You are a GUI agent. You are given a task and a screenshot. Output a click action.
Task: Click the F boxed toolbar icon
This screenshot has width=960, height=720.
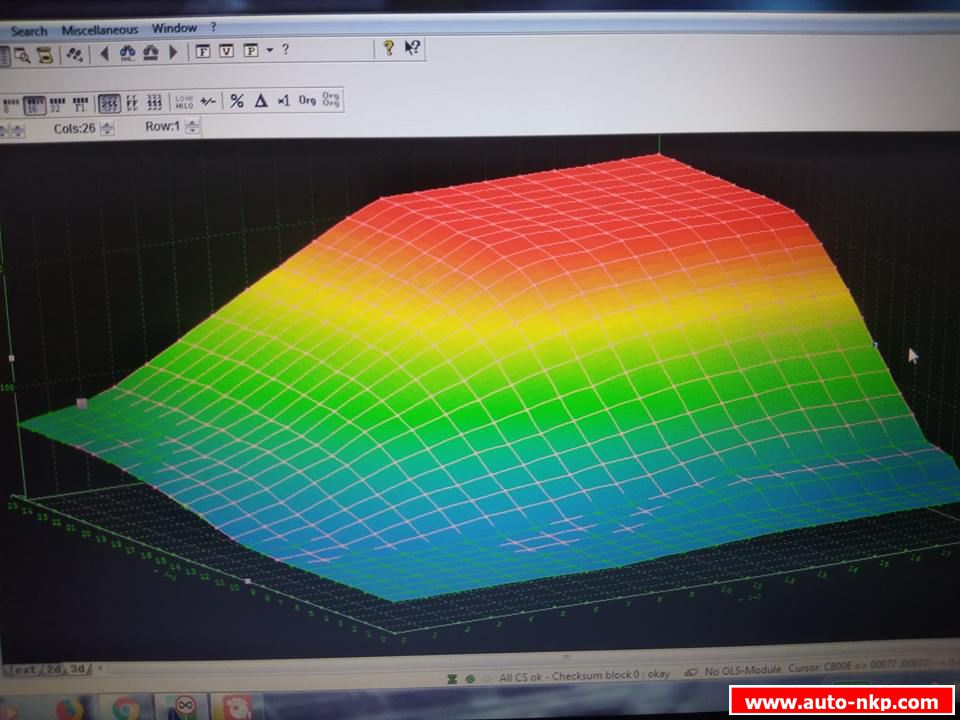tap(203, 51)
